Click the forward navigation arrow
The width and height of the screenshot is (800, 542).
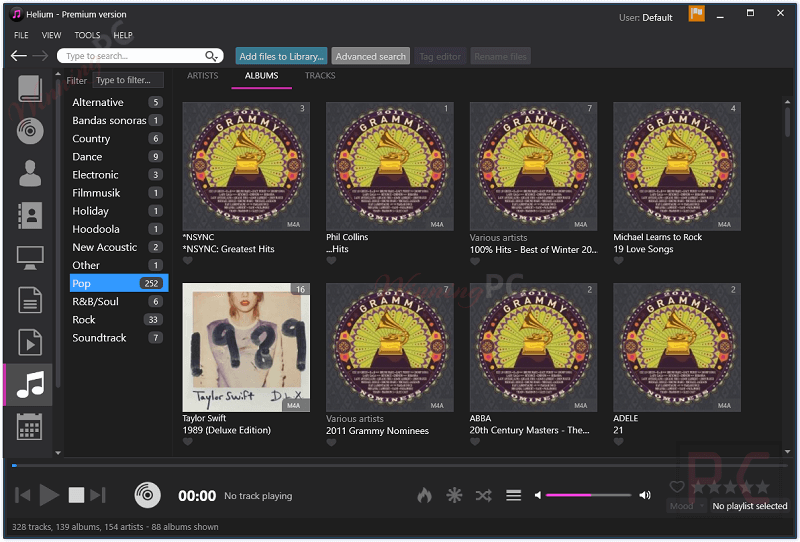[x=40, y=56]
